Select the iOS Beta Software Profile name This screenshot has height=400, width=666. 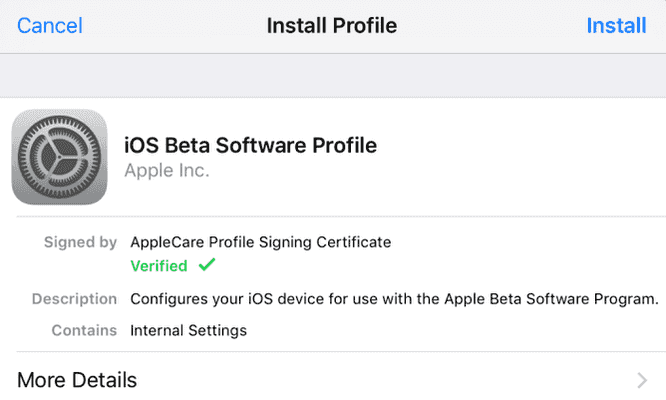(250, 145)
